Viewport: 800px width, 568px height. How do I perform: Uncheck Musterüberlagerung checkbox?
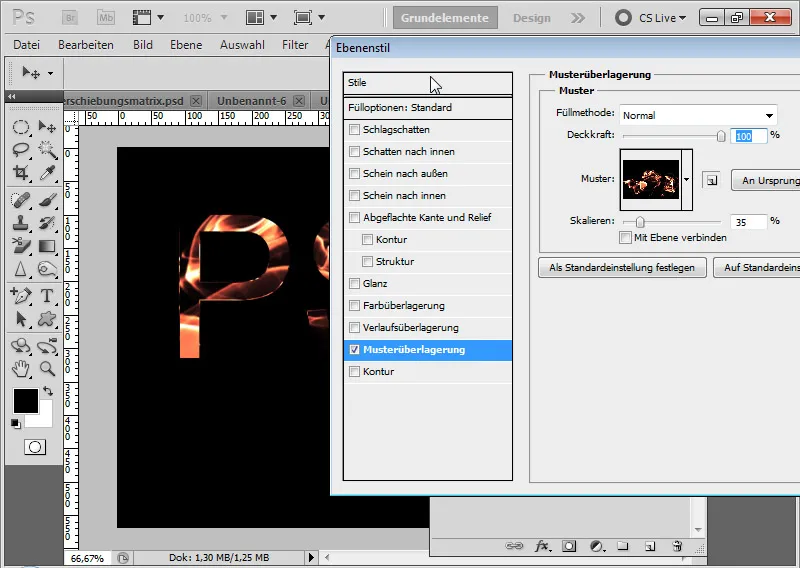[355, 350]
